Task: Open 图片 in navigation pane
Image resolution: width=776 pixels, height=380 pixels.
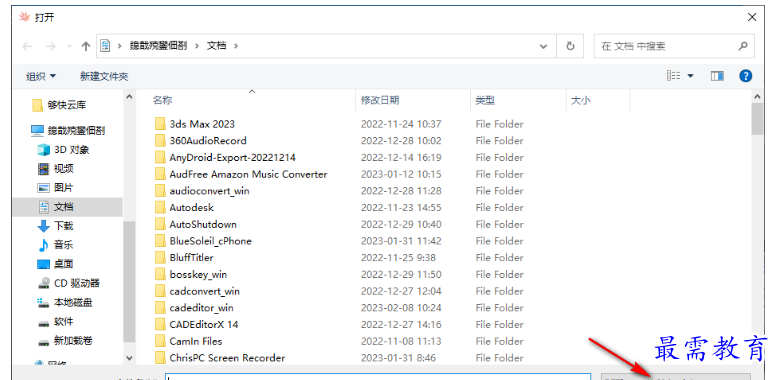Action: click(55, 188)
